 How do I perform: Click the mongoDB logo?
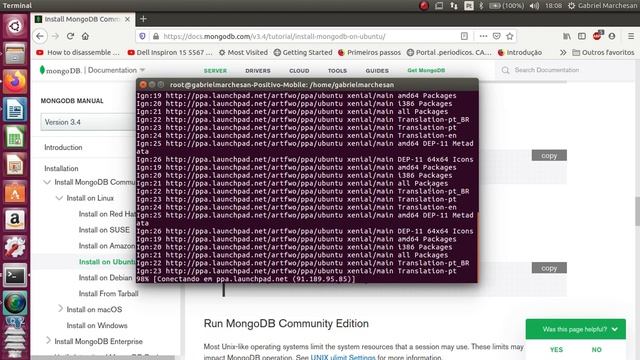click(60, 70)
